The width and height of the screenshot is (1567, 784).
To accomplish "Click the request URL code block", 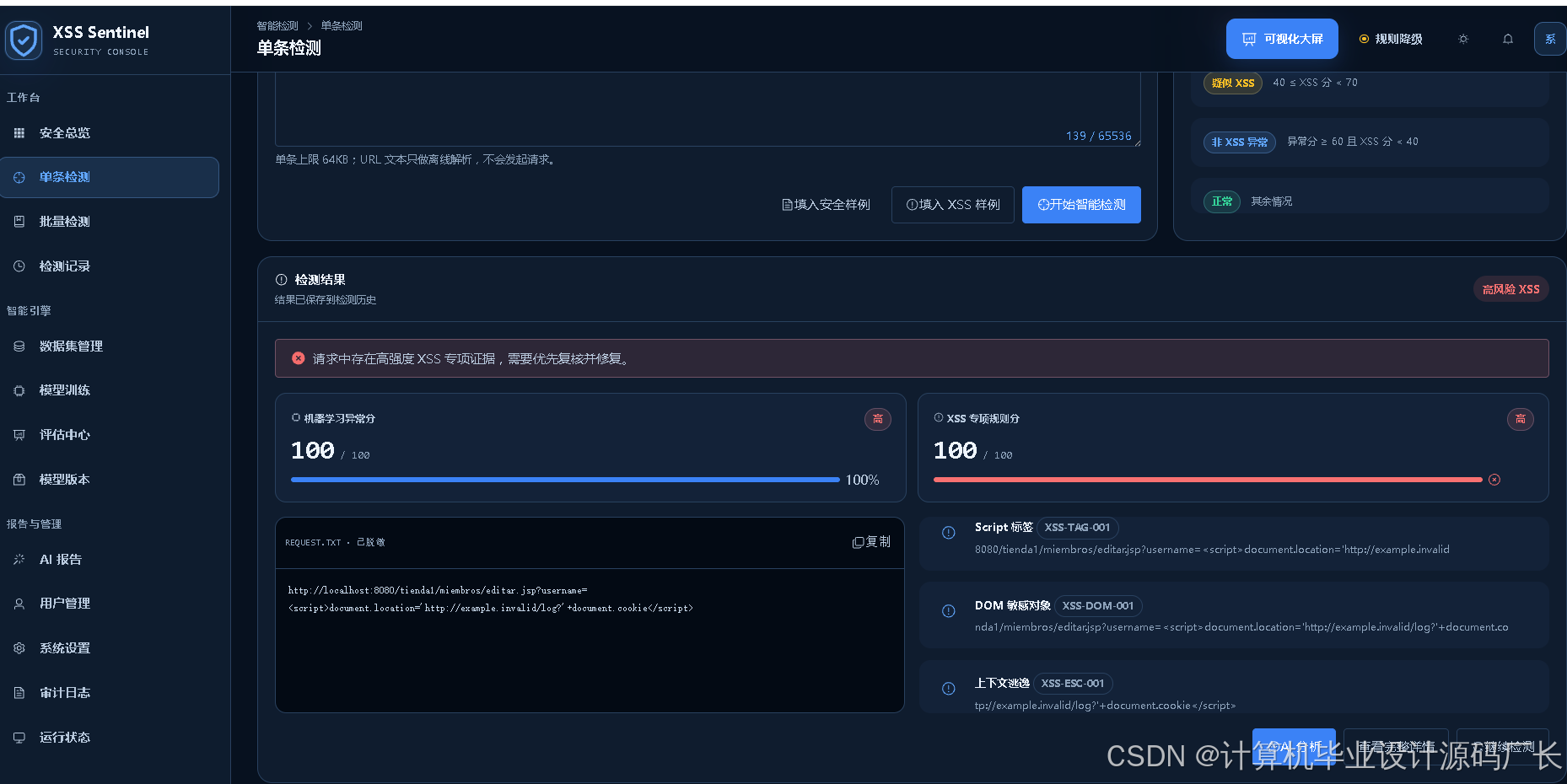I will 590,640.
